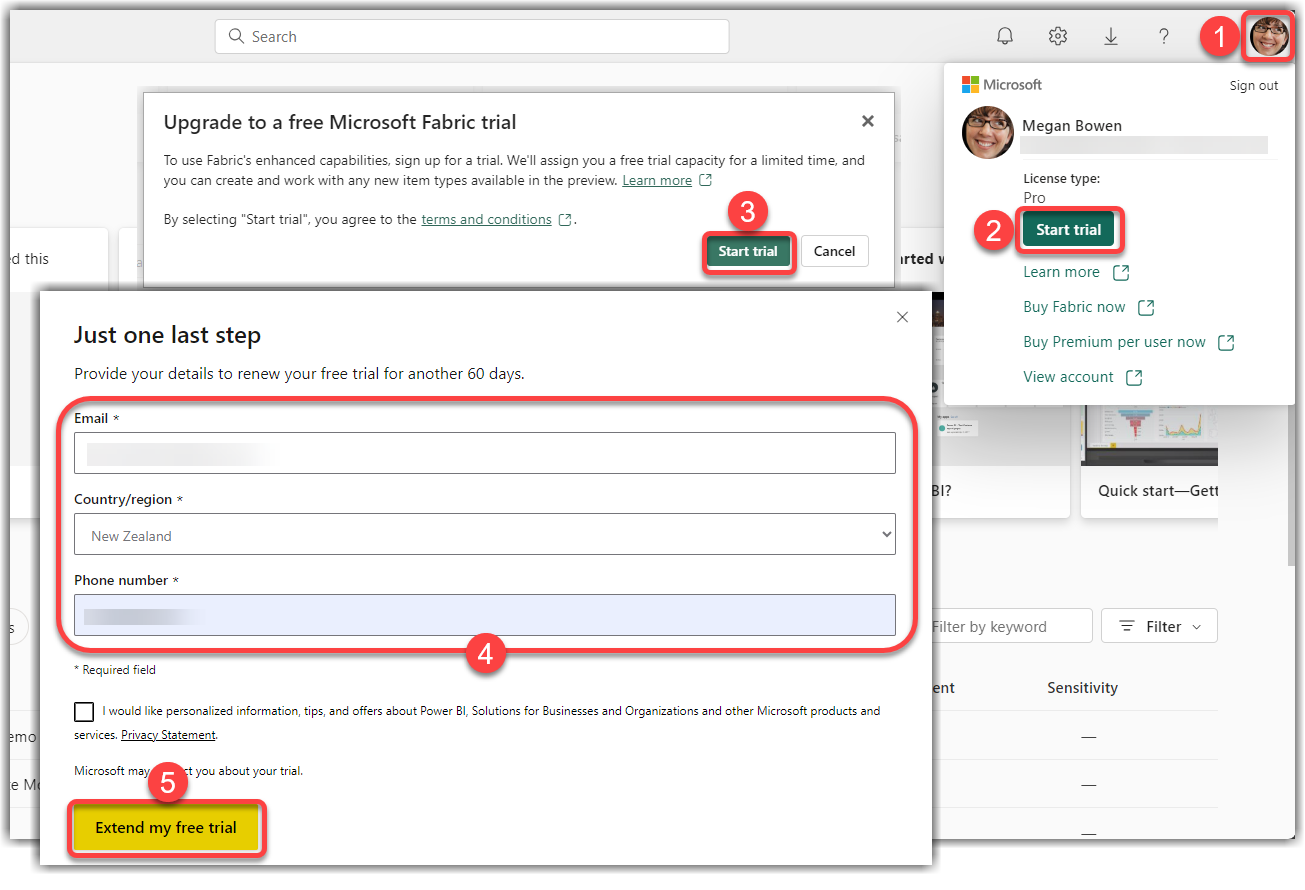
Task: Close the Fabric trial upgrade dialog
Action: 868,121
